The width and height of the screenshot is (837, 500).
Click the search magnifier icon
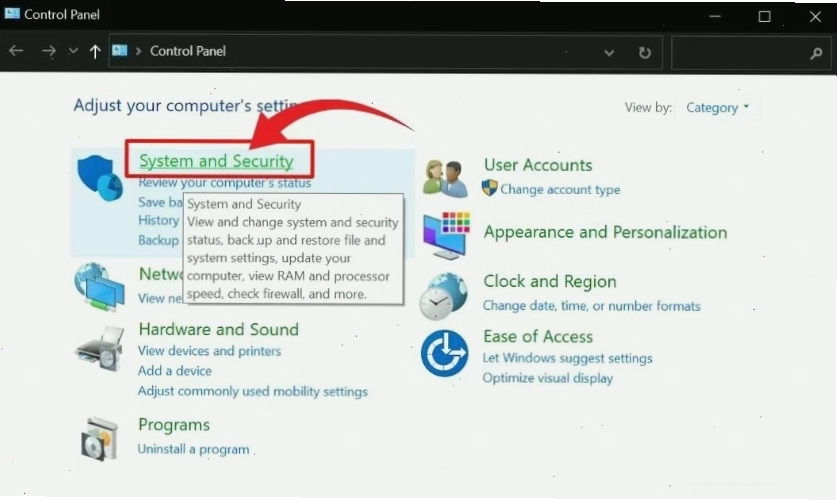click(x=816, y=53)
